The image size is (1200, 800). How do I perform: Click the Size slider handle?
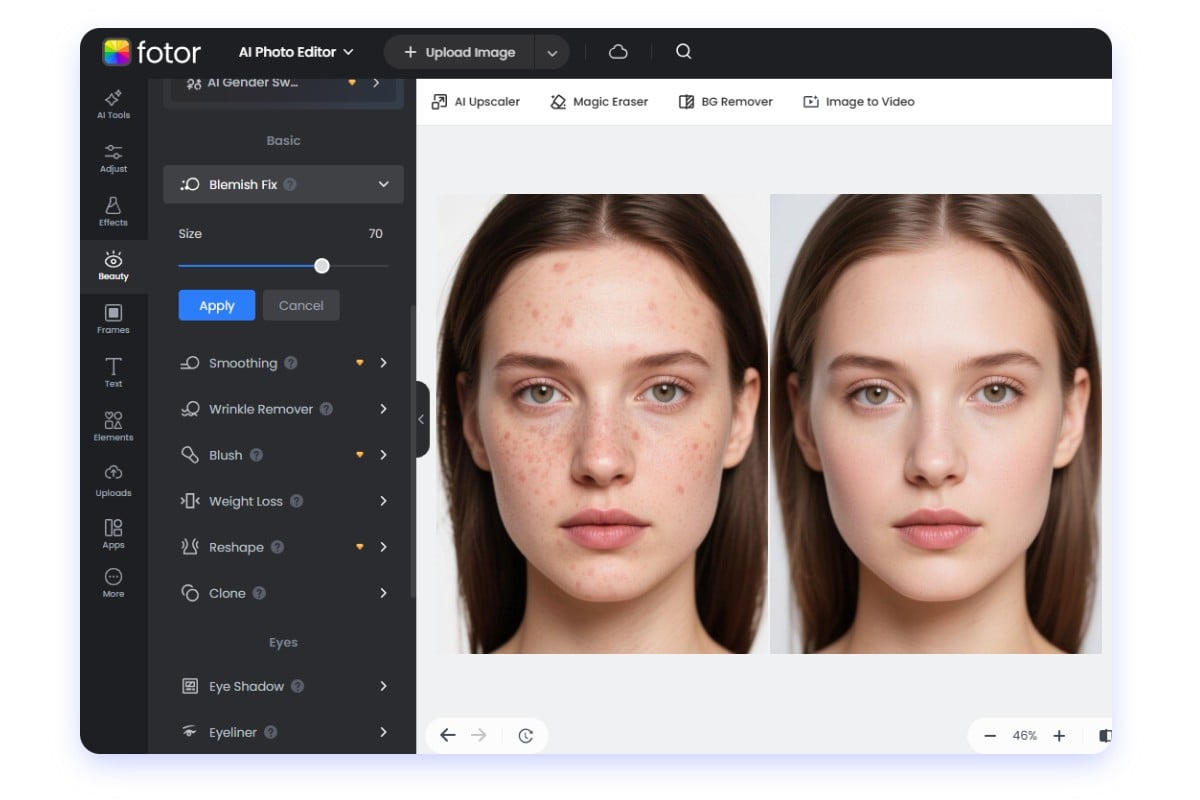pos(322,266)
